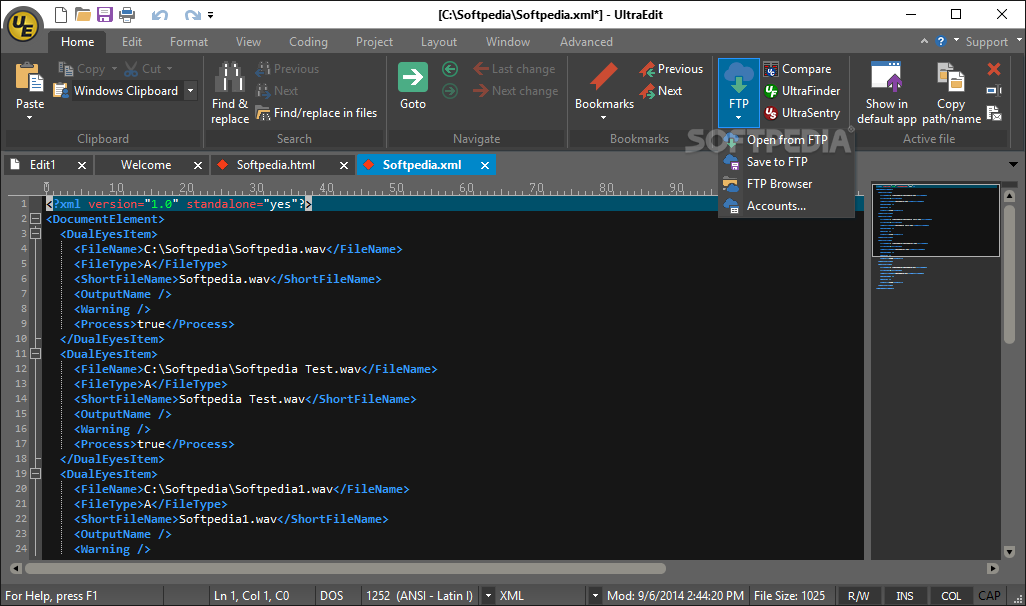The width and height of the screenshot is (1026, 606).
Task: Save file with the purple disk icon
Action: tap(105, 14)
